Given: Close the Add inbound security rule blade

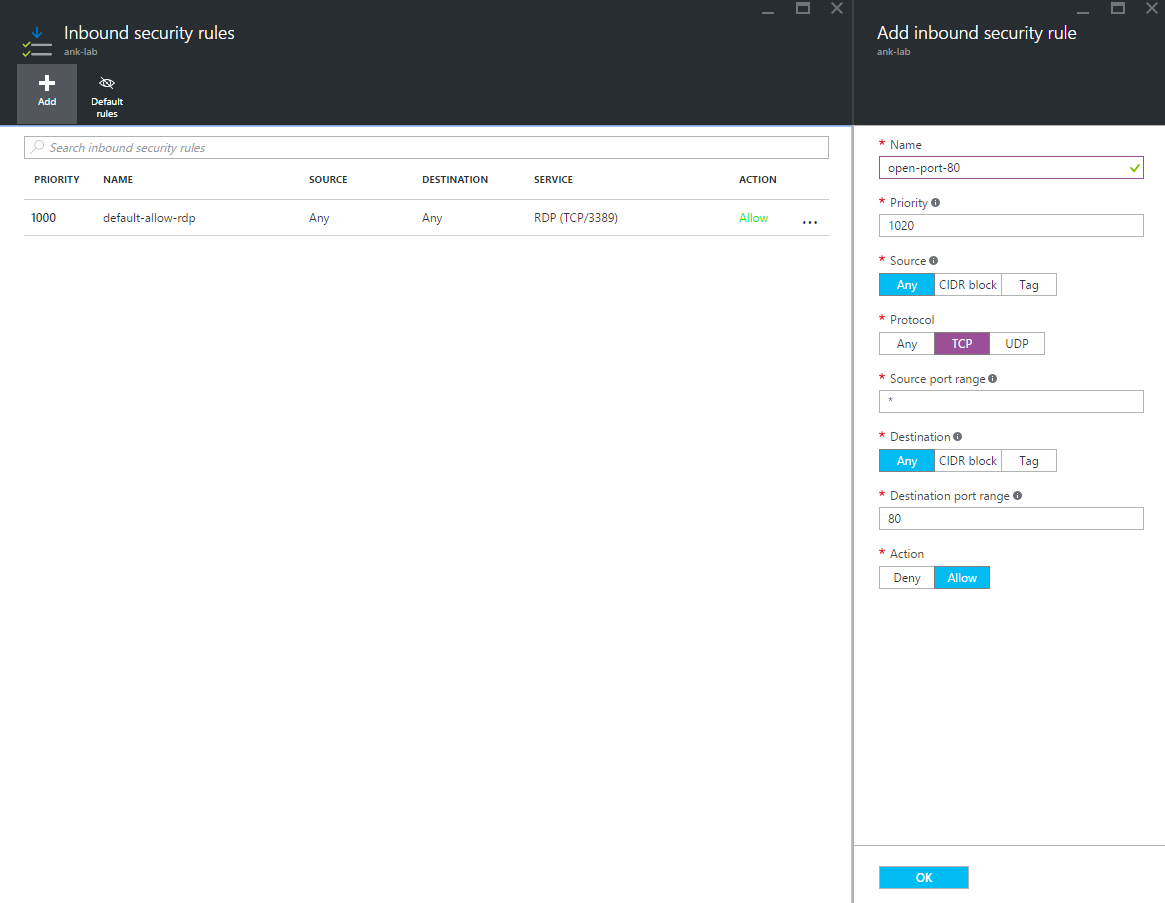Looking at the screenshot, I should point(1152,8).
